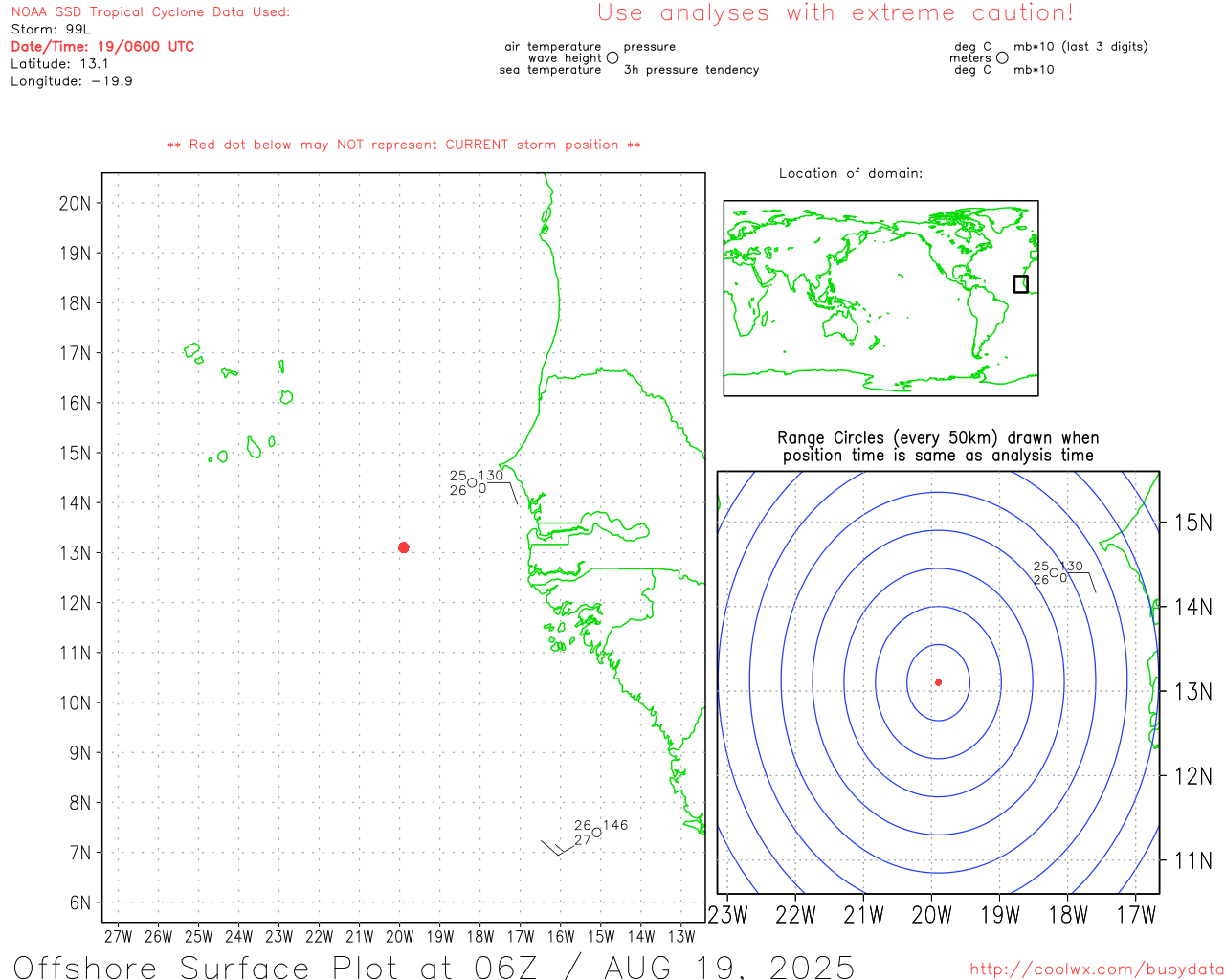The height and width of the screenshot is (980, 1225).
Task: Click the 9N latitude label on main map
Action: point(79,753)
